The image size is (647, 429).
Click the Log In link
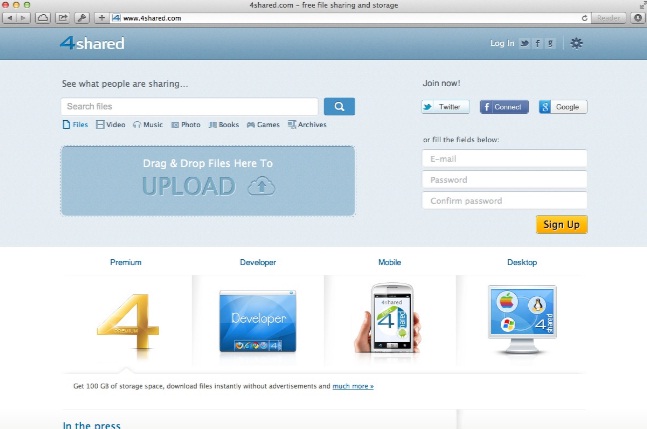[502, 43]
